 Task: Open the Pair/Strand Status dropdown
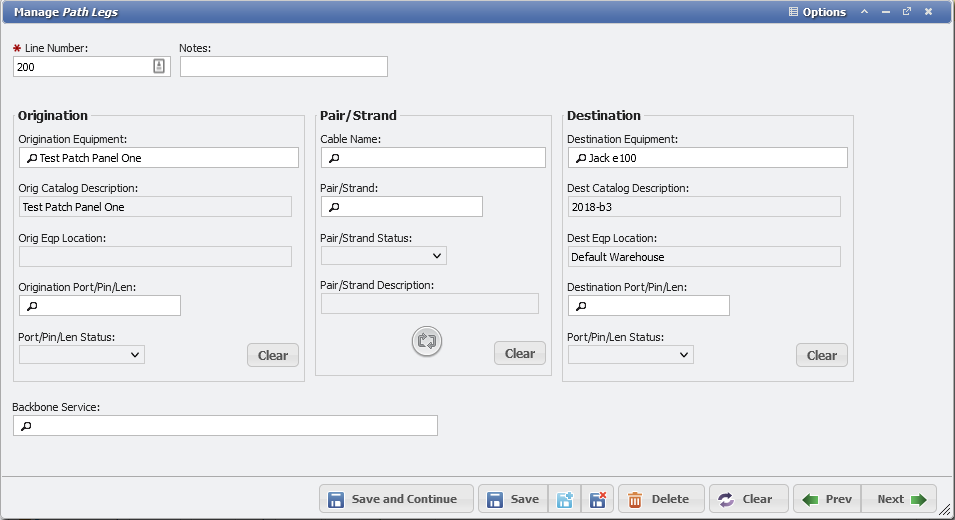click(x=384, y=256)
